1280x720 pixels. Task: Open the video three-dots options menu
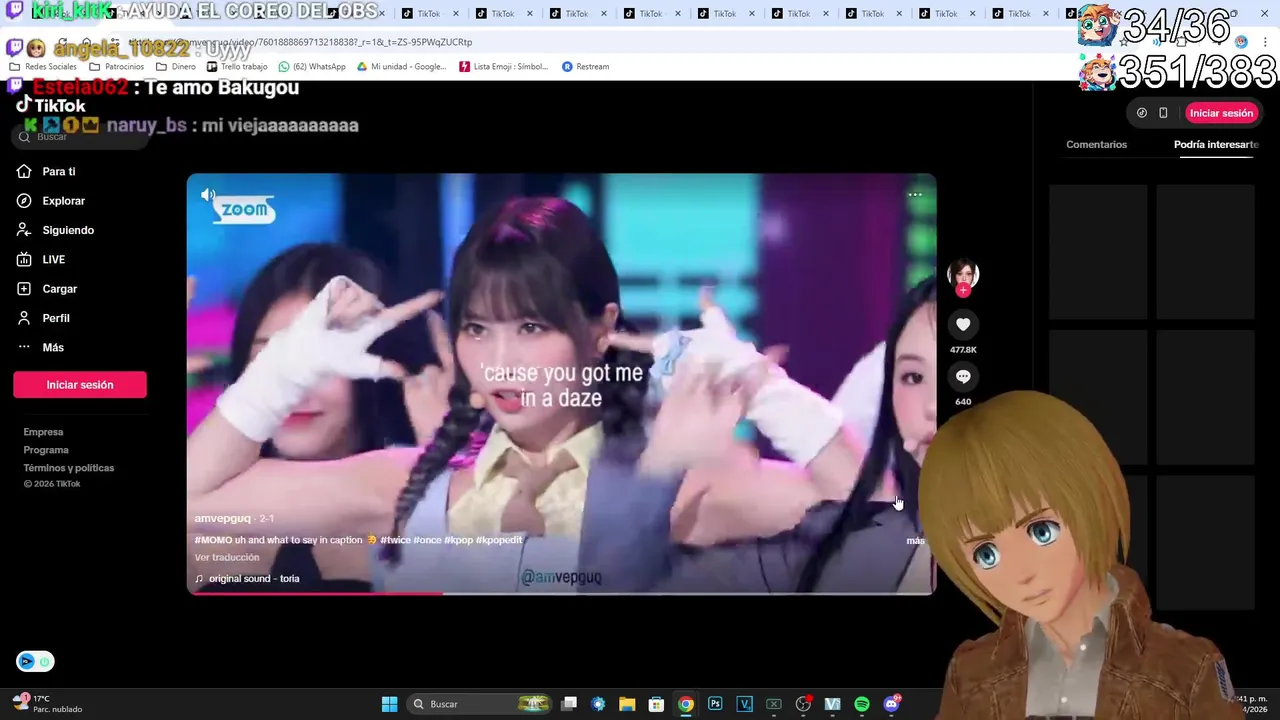pos(915,195)
